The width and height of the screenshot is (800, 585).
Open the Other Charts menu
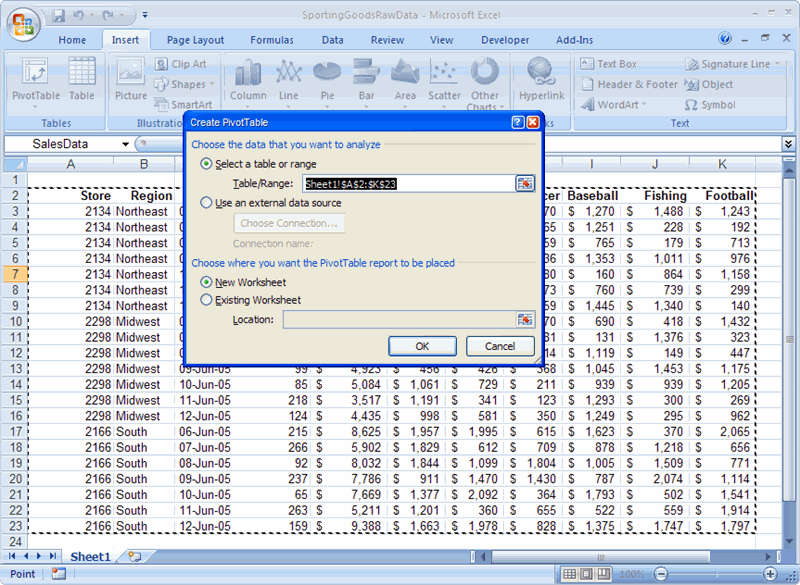tap(485, 82)
